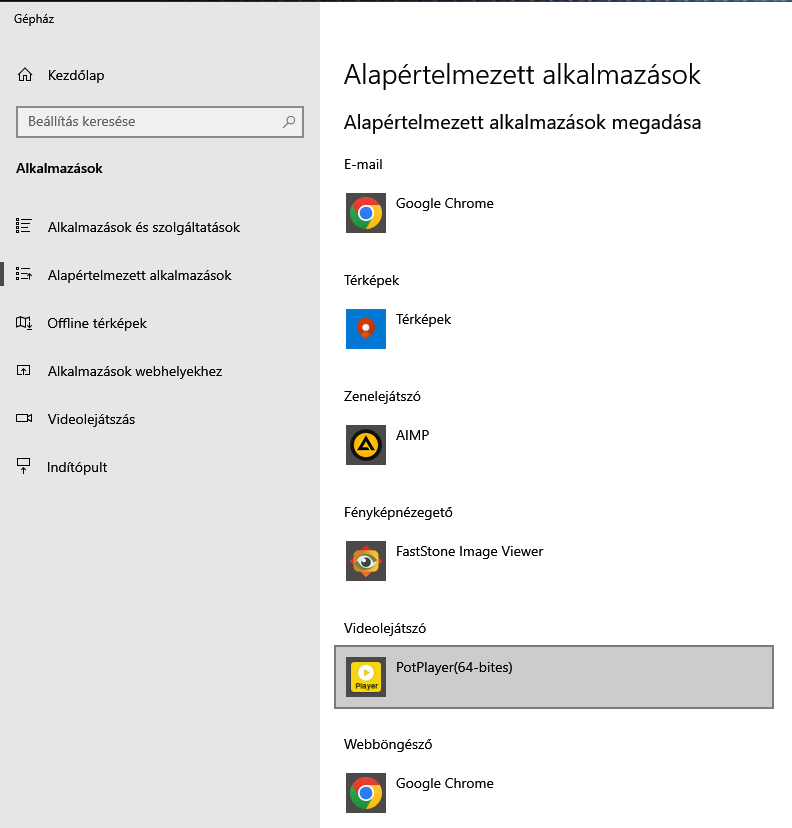Click the PotPlayer yellow icon
The image size is (792, 828).
click(366, 677)
